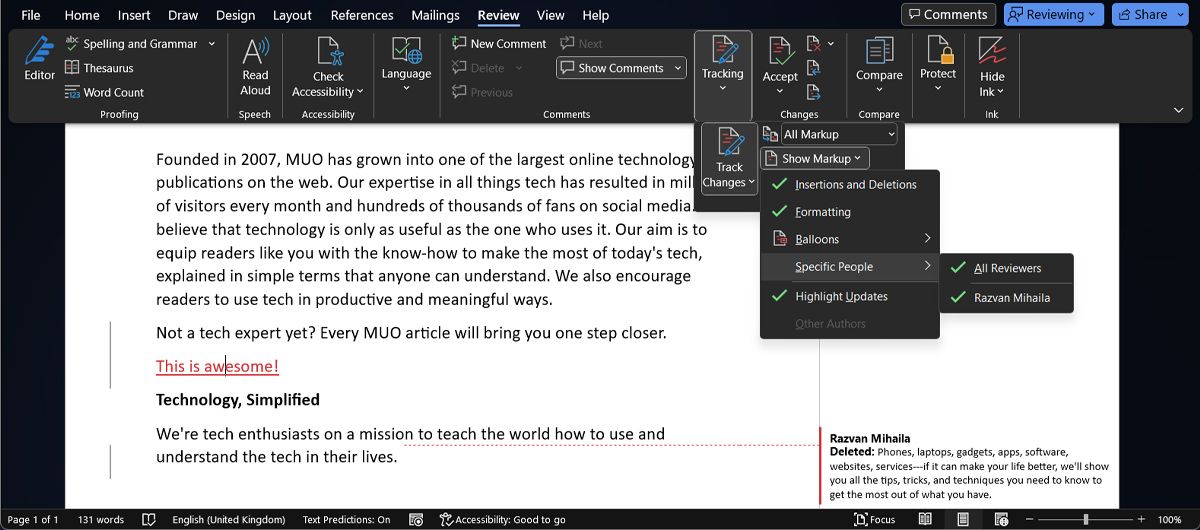Expand the Reject options arrow

click(x=830, y=44)
